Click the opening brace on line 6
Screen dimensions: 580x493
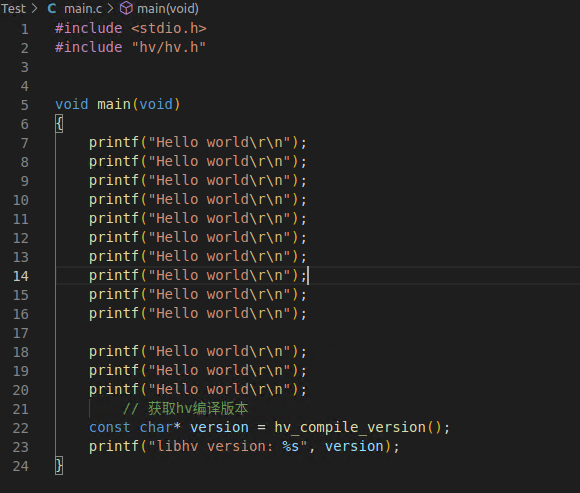point(59,123)
